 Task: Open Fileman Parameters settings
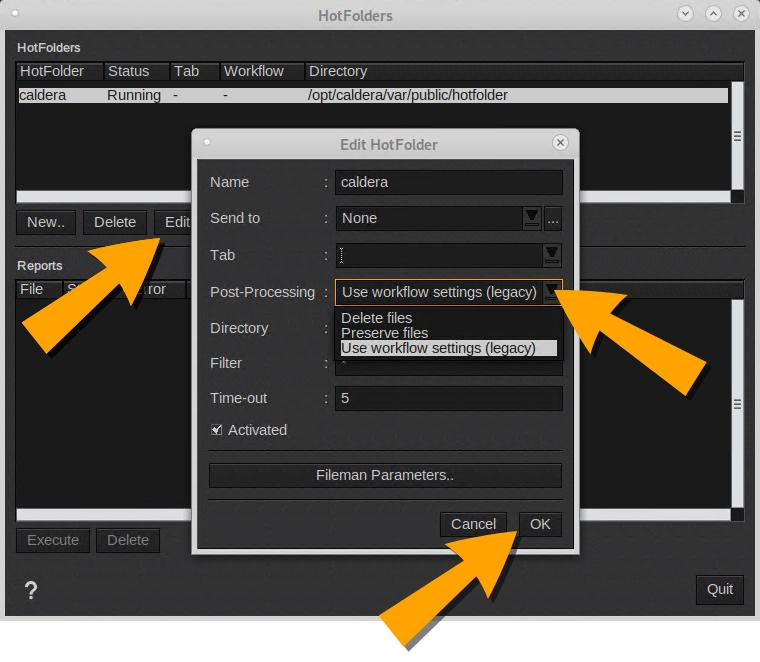point(385,475)
